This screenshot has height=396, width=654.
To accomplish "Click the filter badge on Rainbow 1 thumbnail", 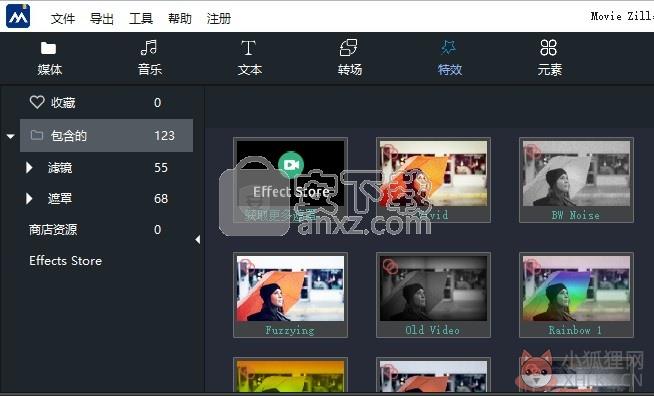I will tap(532, 266).
